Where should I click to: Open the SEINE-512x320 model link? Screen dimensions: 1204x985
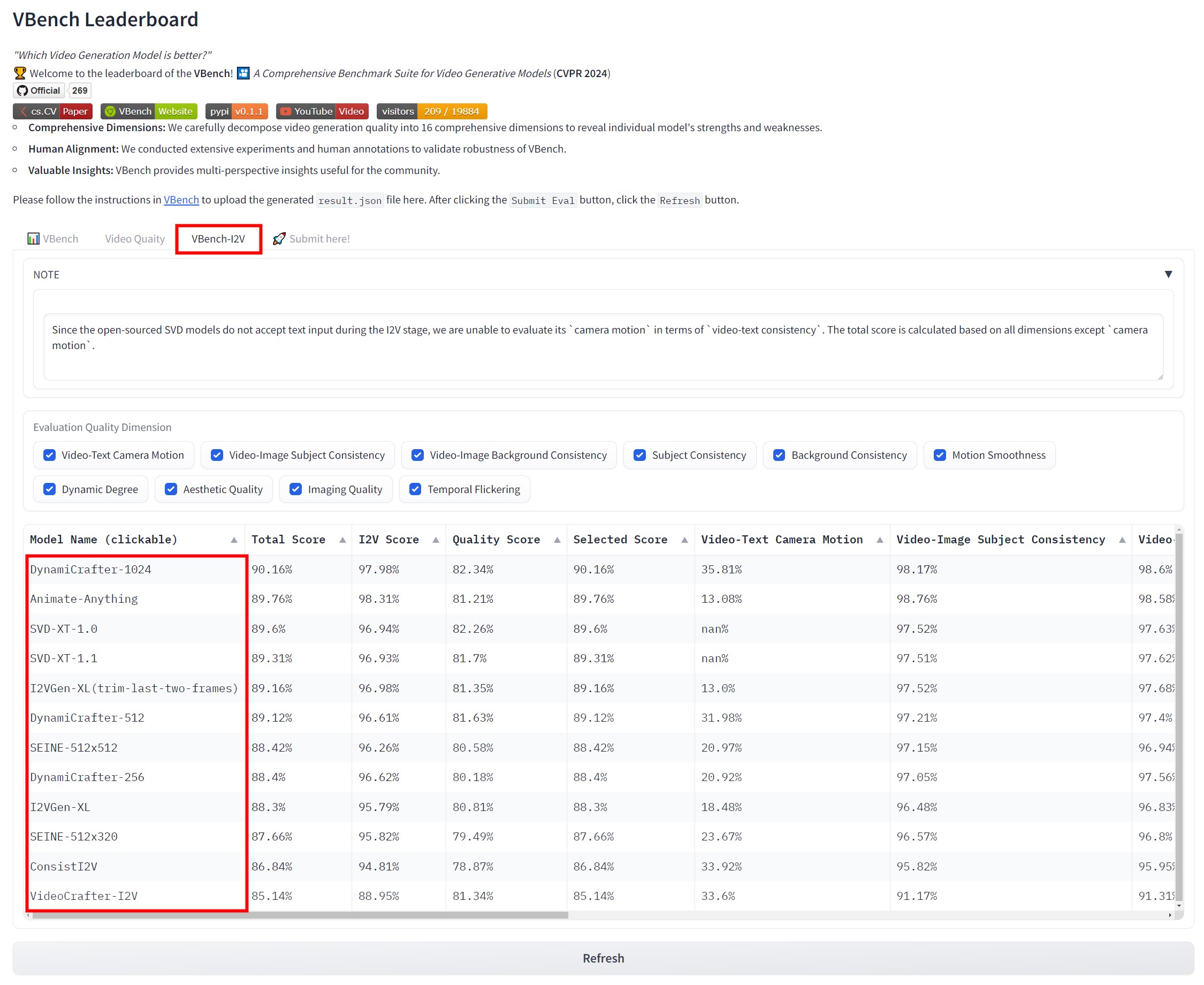(74, 836)
